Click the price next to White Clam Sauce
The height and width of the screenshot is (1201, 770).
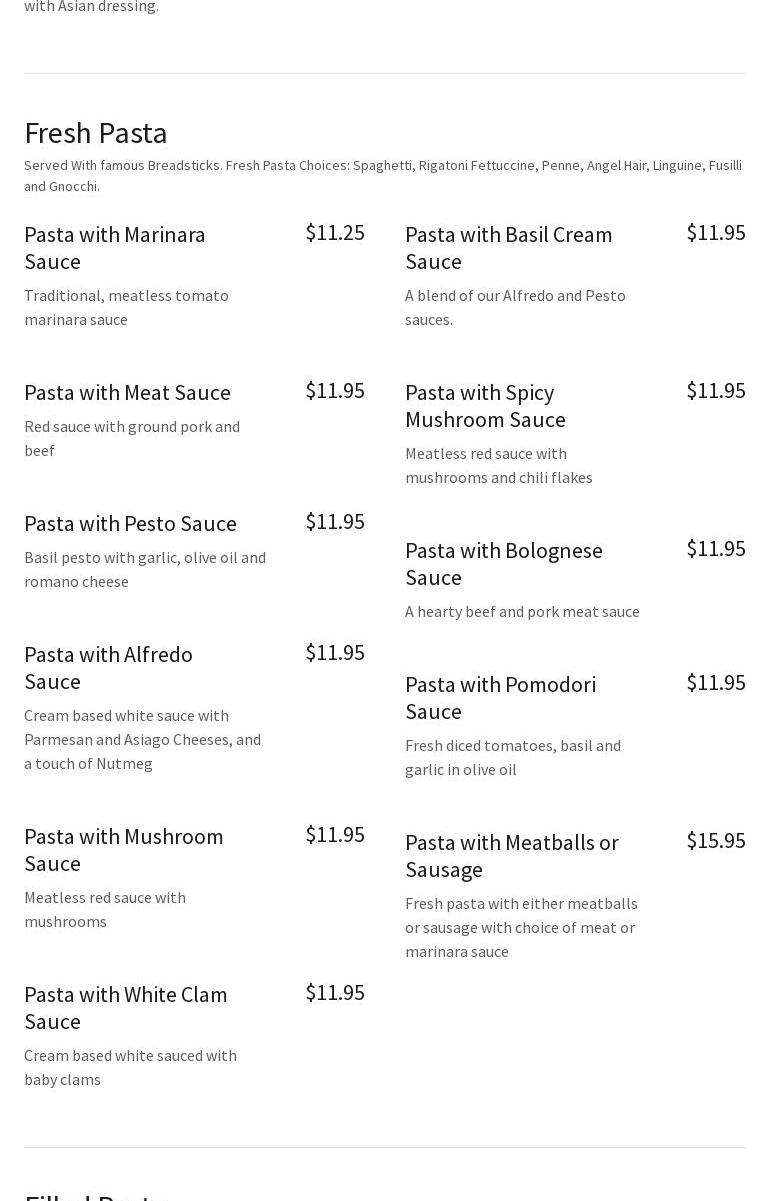click(x=335, y=992)
